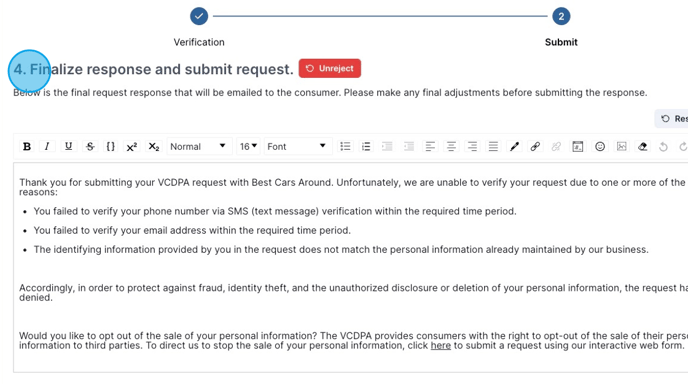Image resolution: width=688 pixels, height=384 pixels.
Task: Insert an unordered bullet list
Action: (x=345, y=146)
